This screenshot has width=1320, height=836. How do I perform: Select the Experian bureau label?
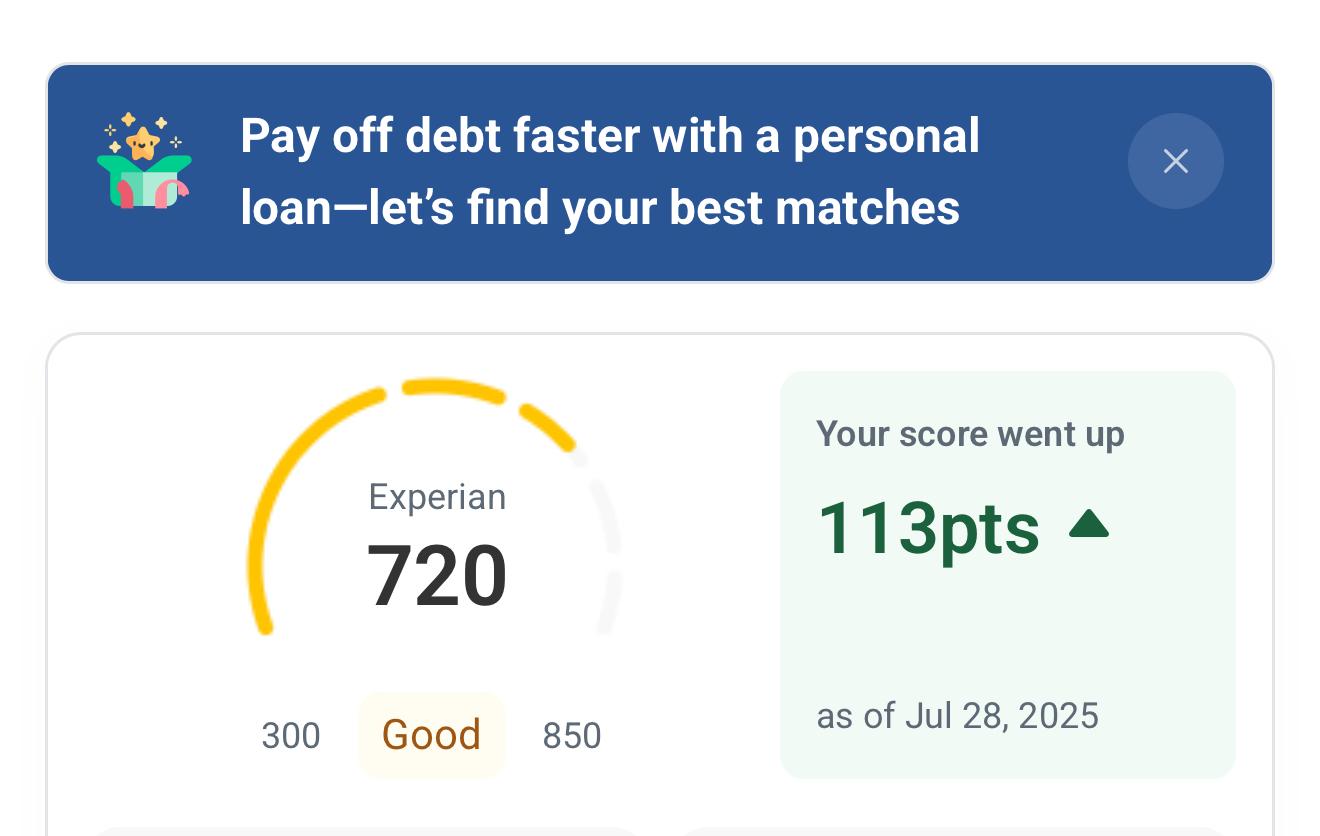pos(437,497)
